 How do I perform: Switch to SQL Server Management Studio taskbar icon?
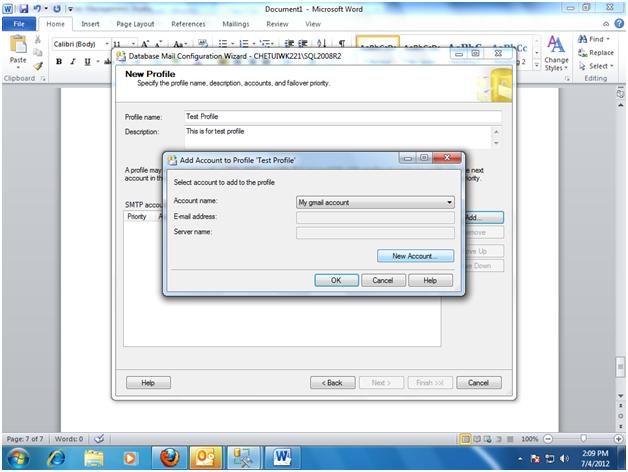(x=244, y=458)
